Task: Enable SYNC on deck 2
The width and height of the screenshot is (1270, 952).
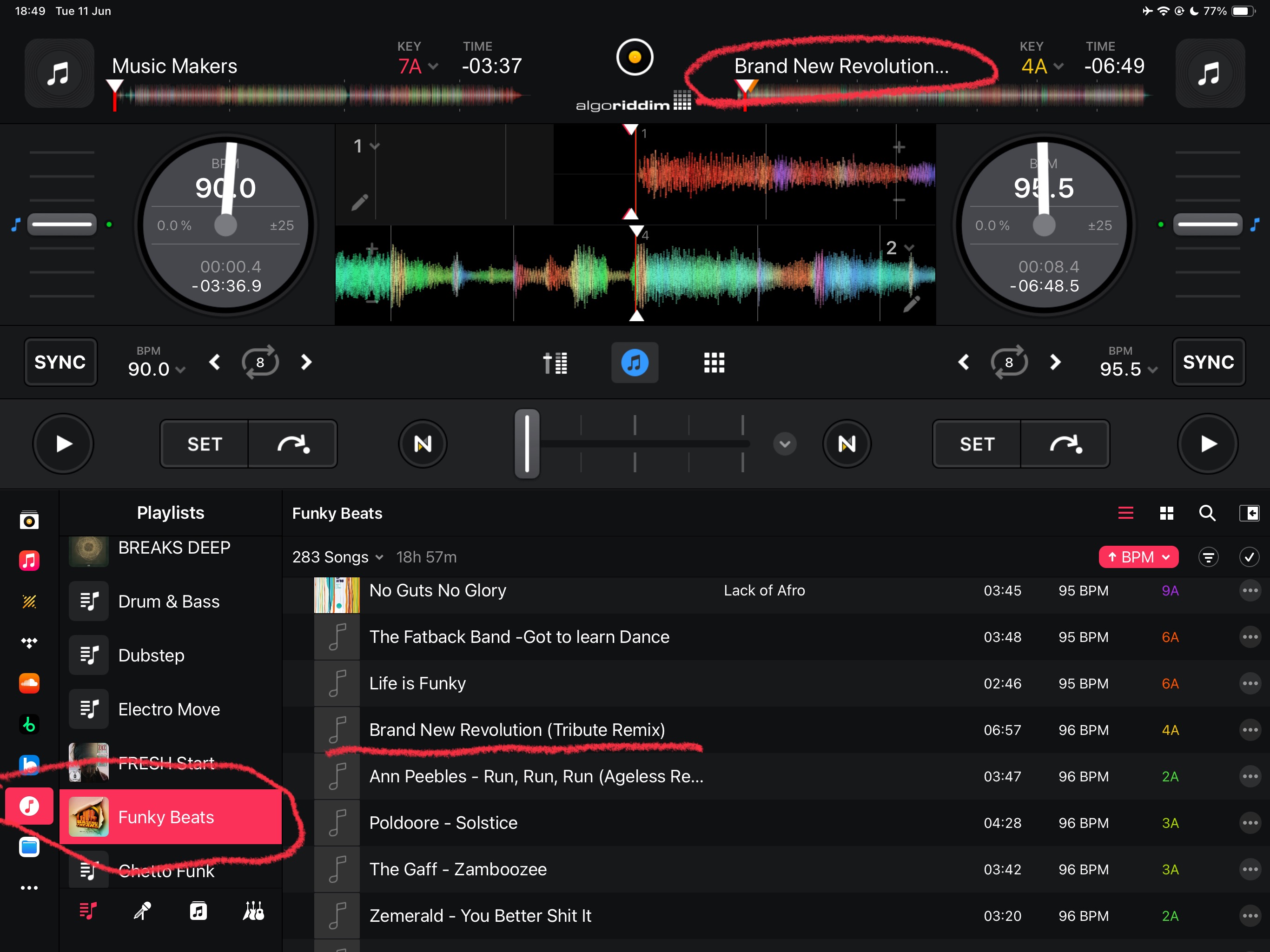Action: click(x=1209, y=362)
